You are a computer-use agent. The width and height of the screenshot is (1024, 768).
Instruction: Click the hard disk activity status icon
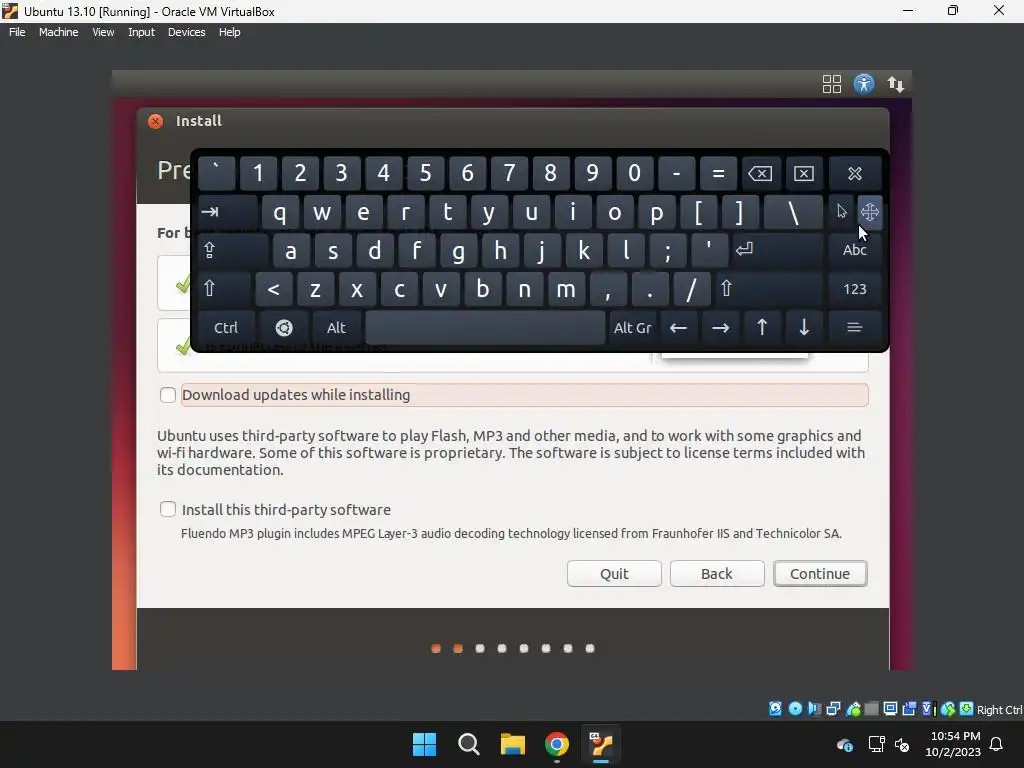pos(775,709)
